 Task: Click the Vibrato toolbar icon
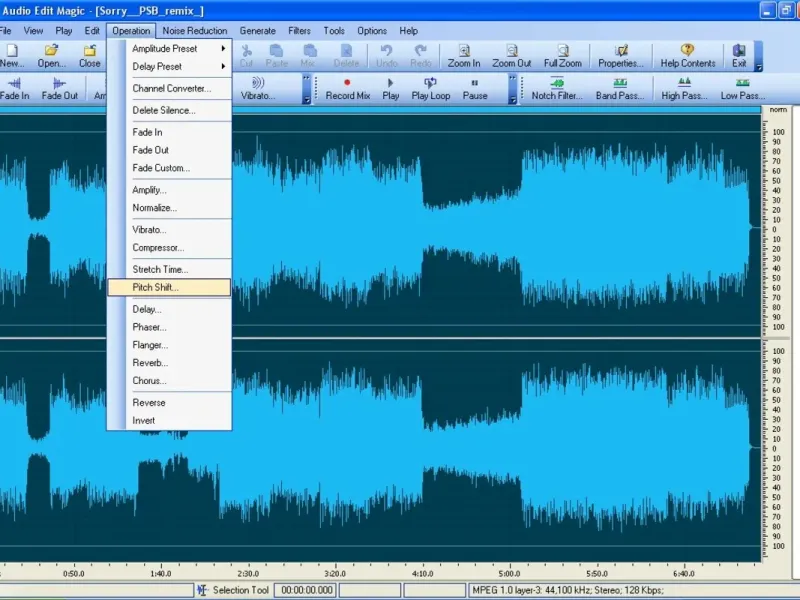point(258,88)
